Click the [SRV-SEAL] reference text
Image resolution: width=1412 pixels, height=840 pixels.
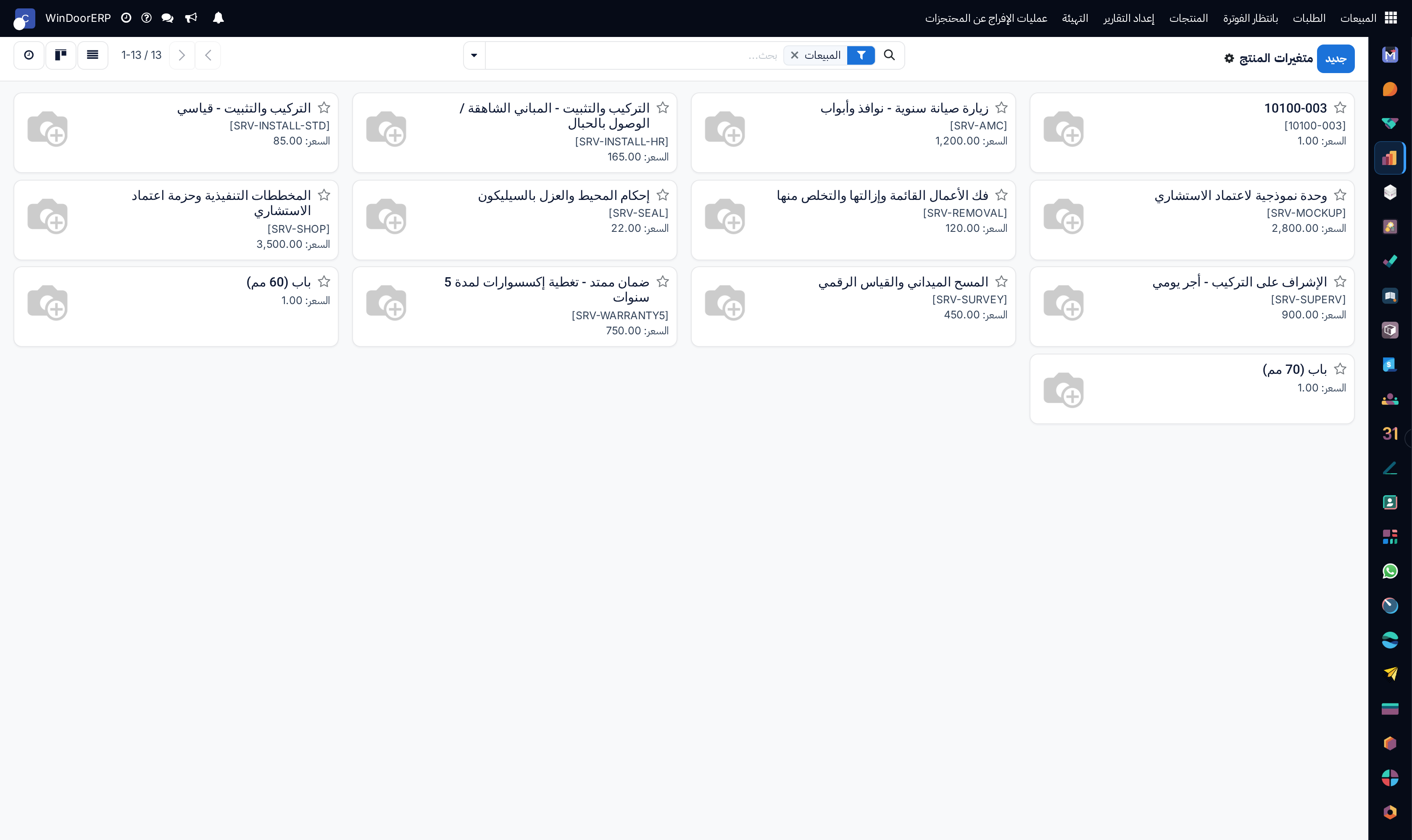click(x=638, y=213)
